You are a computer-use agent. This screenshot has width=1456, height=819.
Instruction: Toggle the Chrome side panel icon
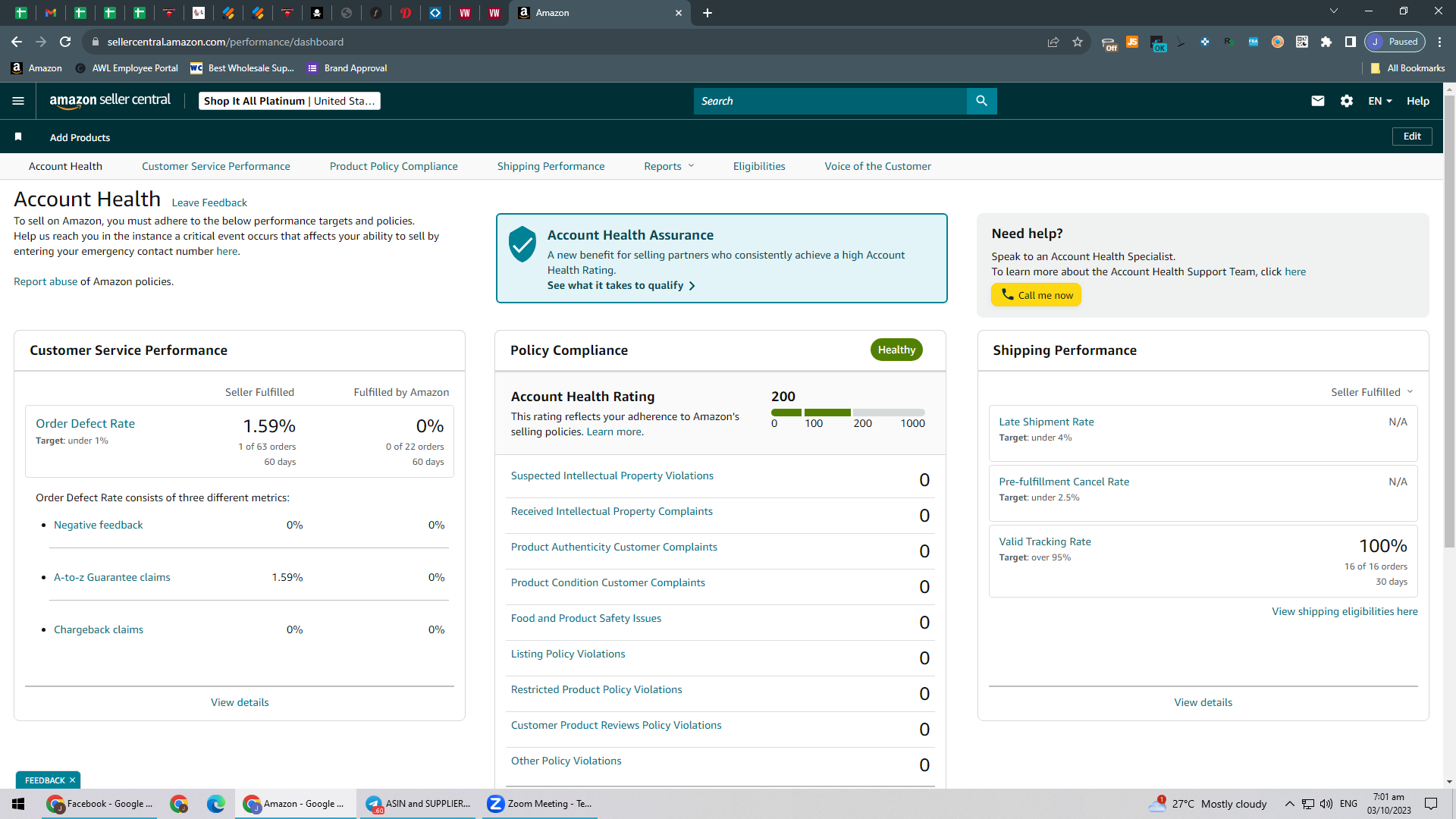1351,42
